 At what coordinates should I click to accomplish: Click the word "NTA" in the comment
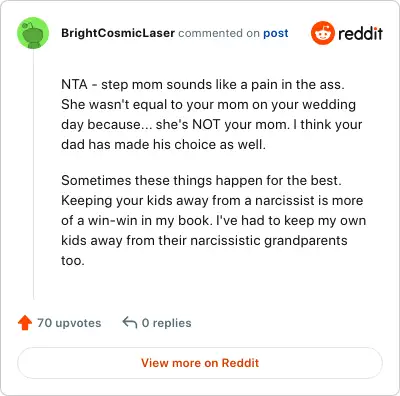click(74, 84)
